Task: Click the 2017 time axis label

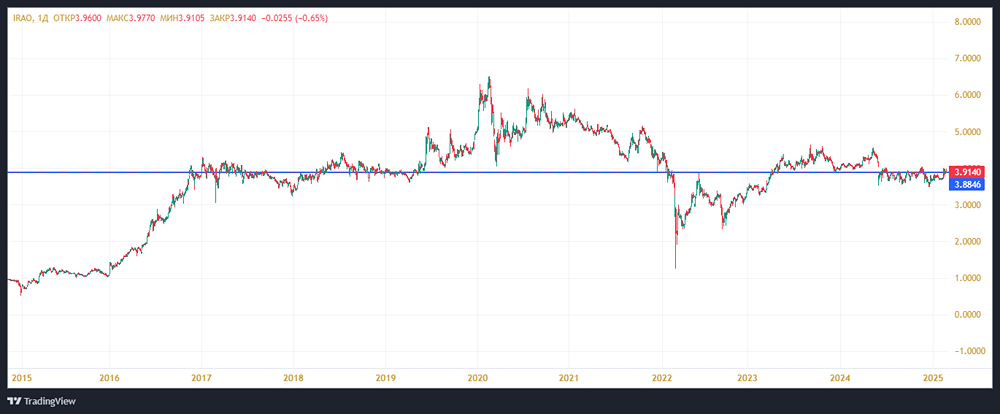Action: click(x=202, y=378)
